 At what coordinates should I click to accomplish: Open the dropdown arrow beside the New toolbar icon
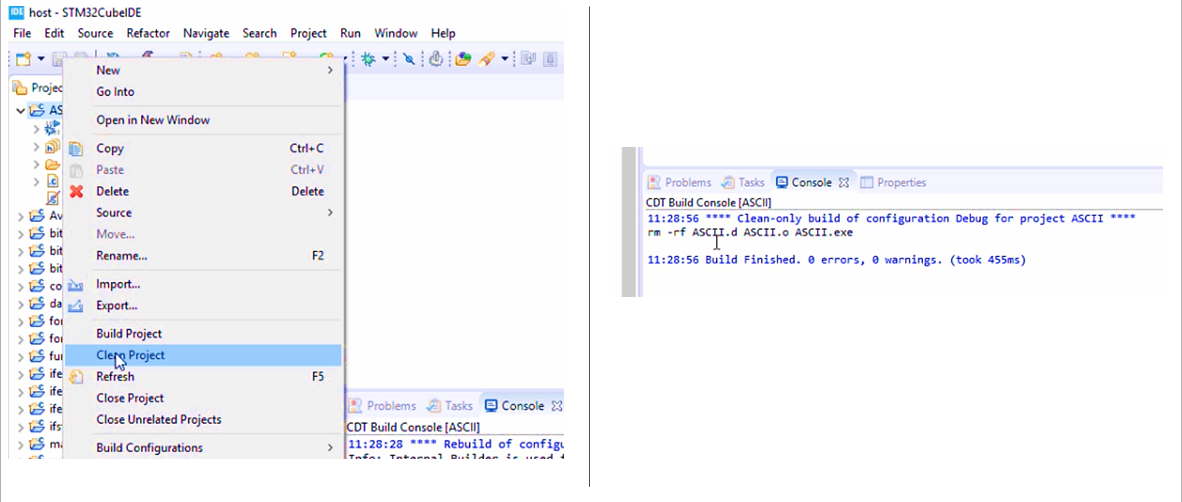pos(41,59)
